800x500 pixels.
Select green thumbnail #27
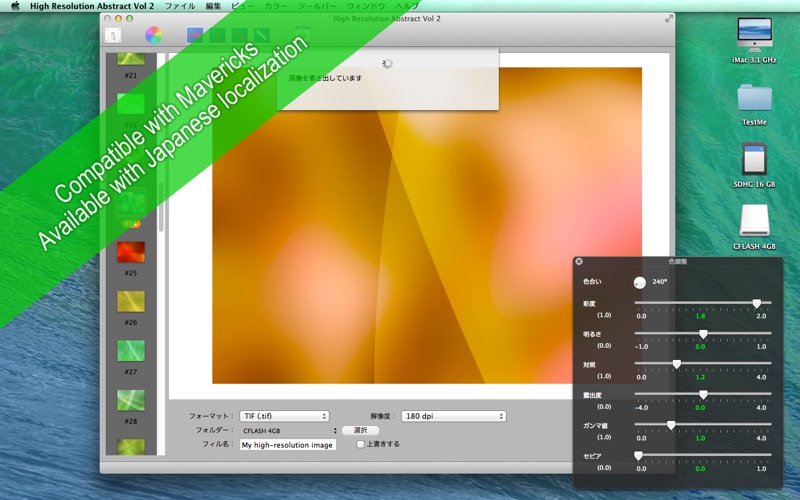tap(131, 351)
